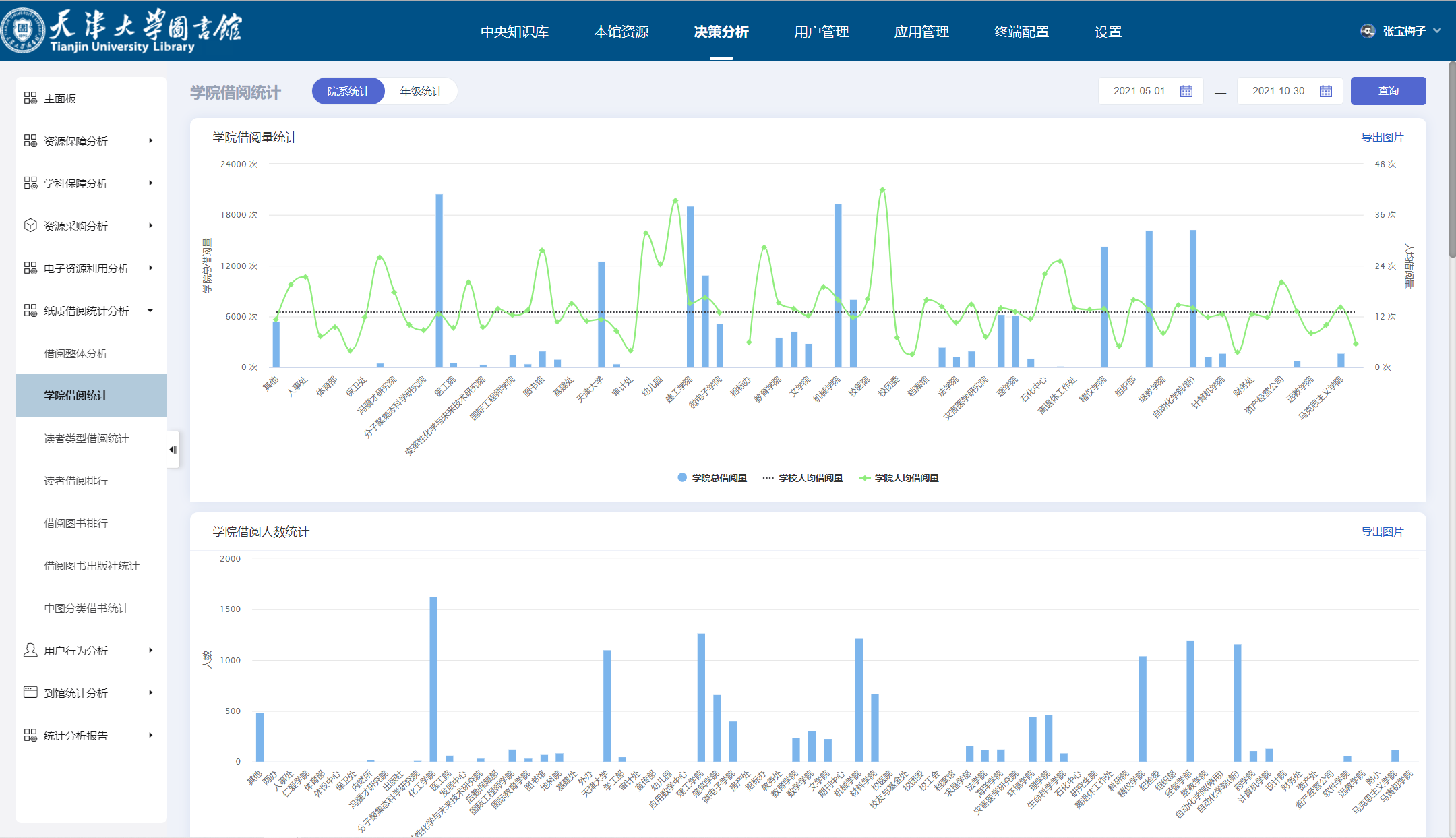Open the 用户管理 top menu
The height and width of the screenshot is (838, 1456).
tap(821, 32)
